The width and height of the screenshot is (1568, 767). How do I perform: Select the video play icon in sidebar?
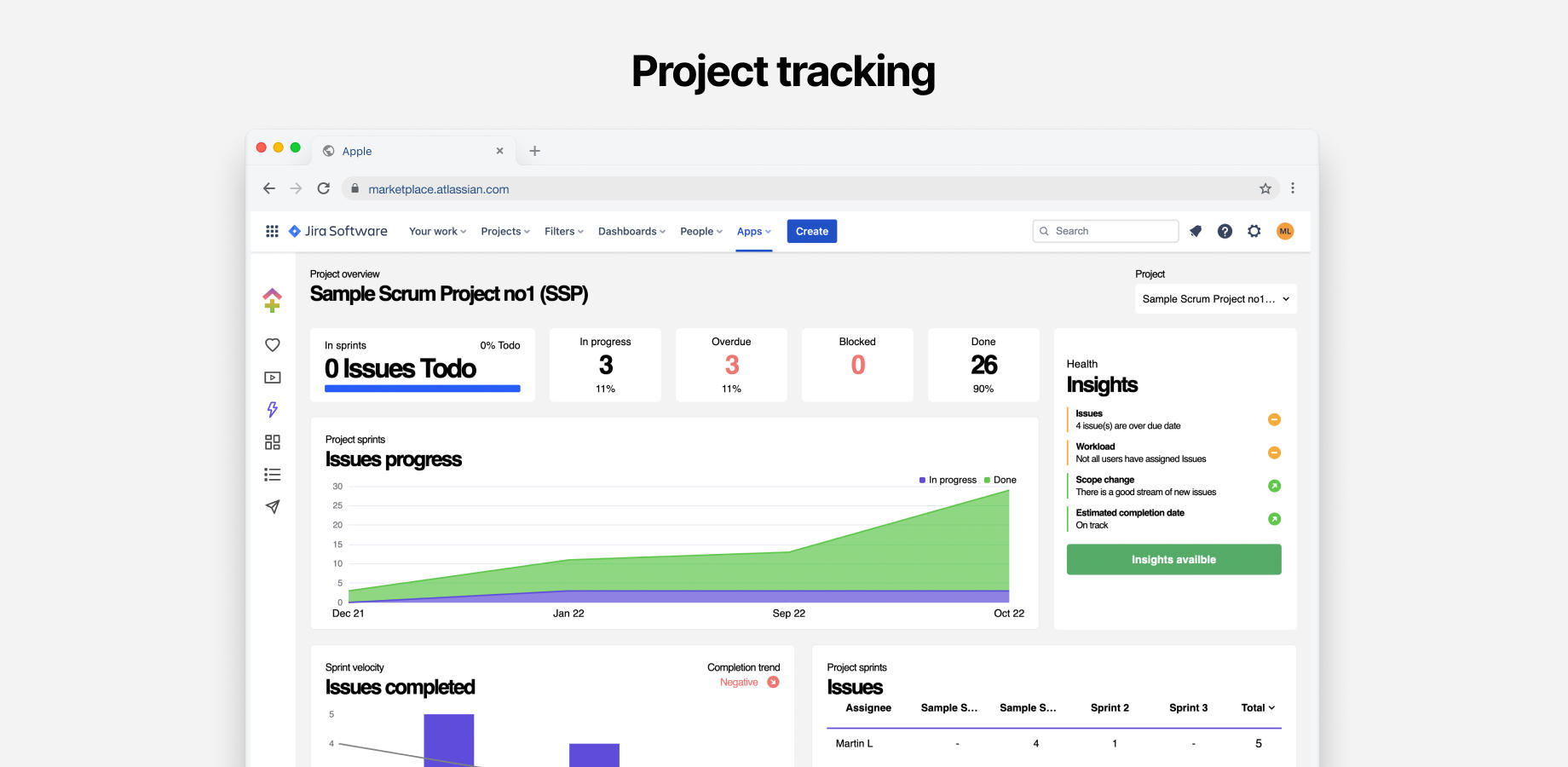pyautogui.click(x=273, y=378)
